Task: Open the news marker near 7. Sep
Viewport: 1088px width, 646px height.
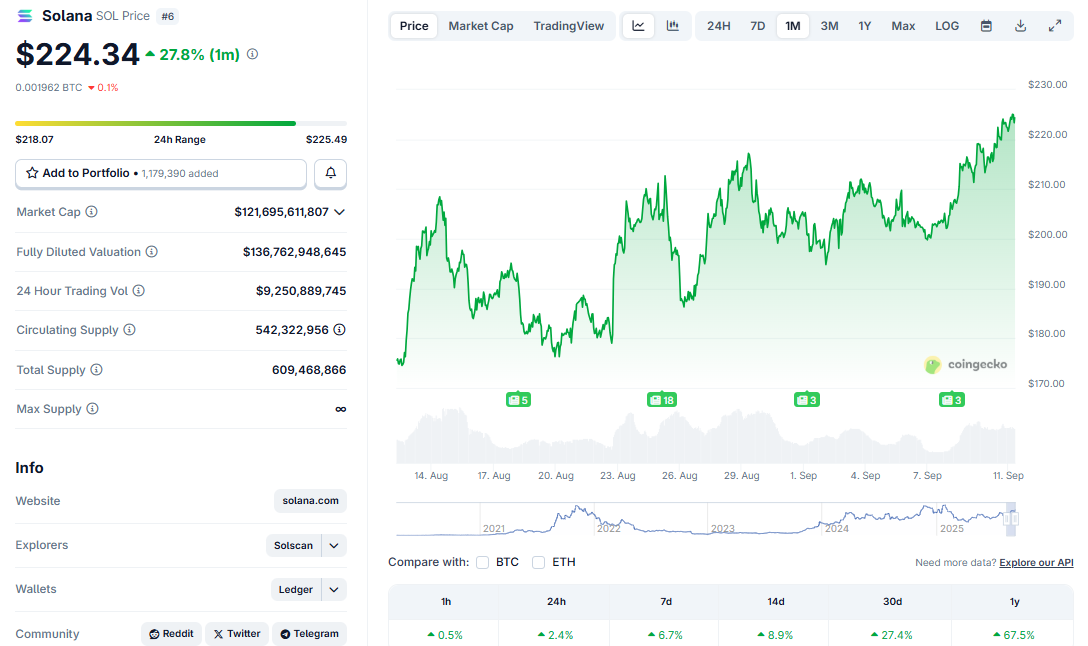Action: 952,400
